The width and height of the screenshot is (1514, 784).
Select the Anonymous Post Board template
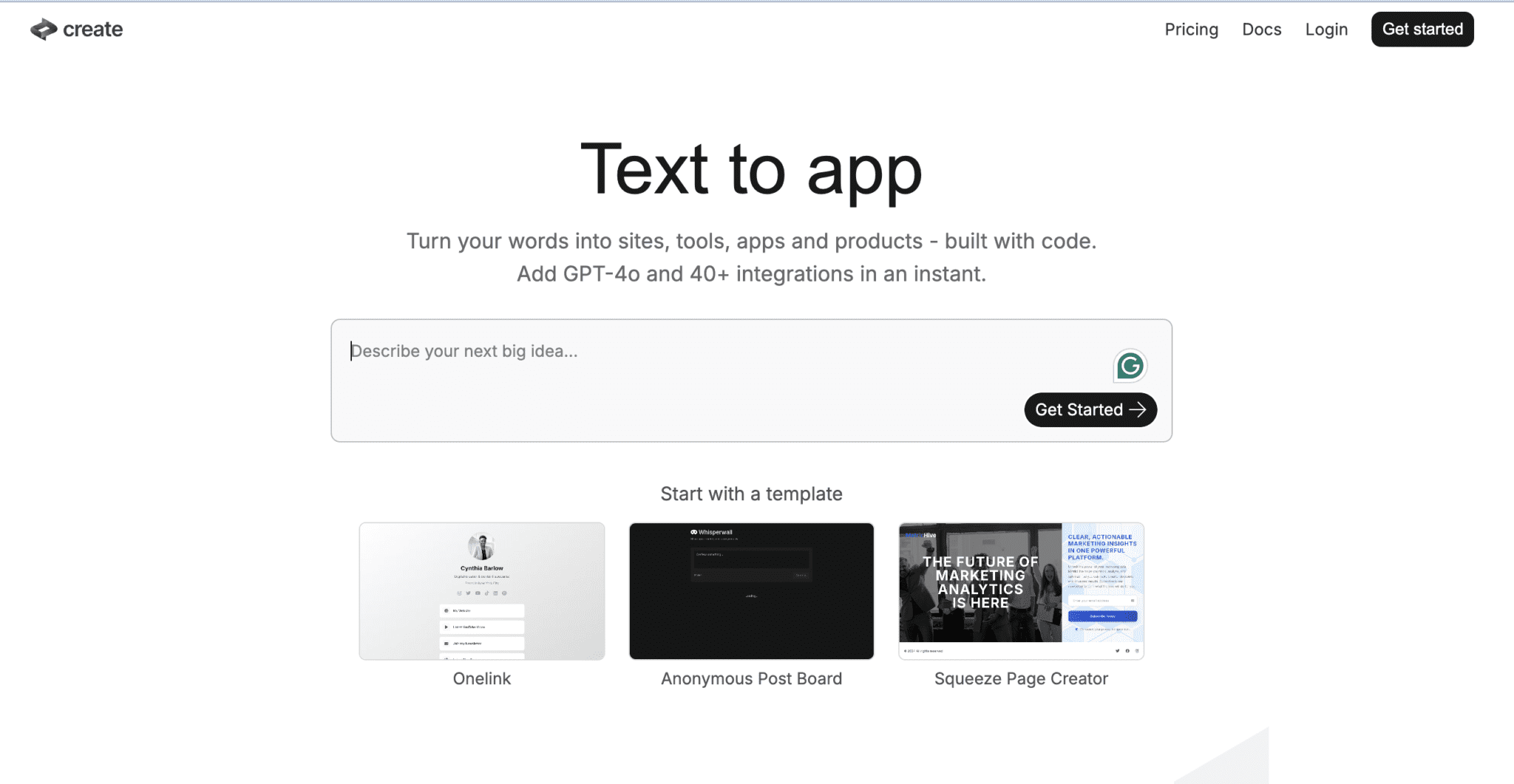(x=751, y=590)
